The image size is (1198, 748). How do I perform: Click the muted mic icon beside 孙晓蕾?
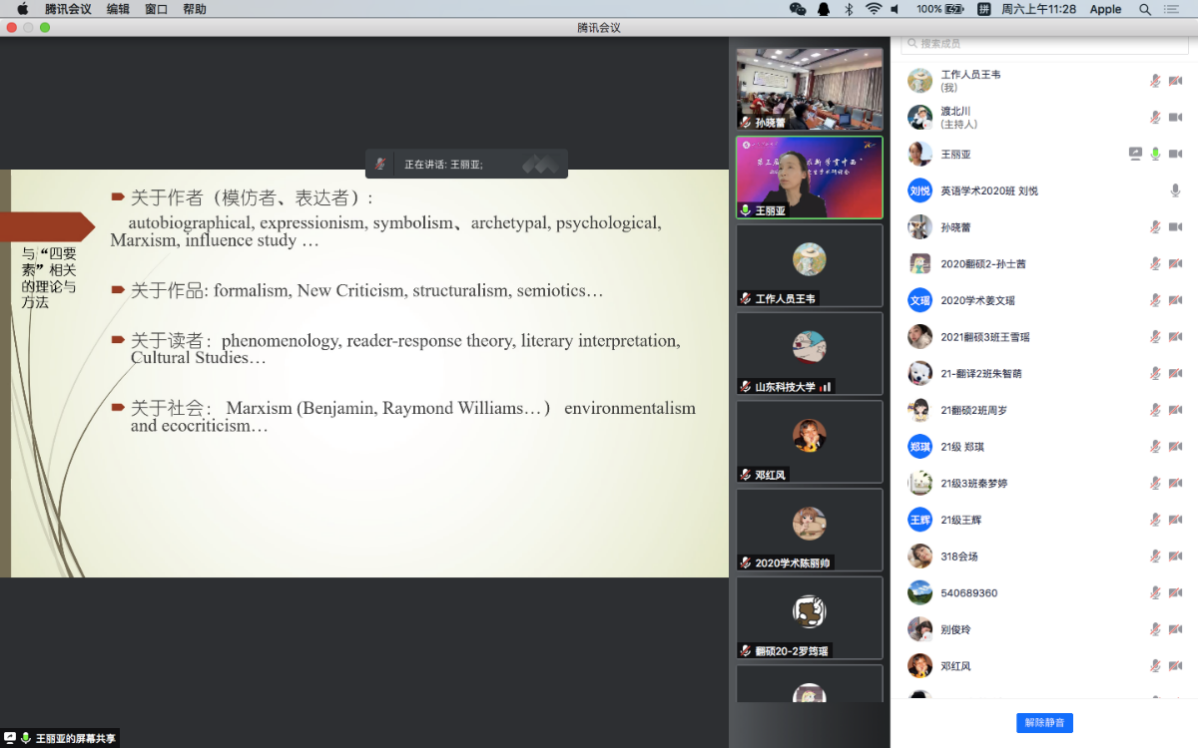click(1155, 227)
